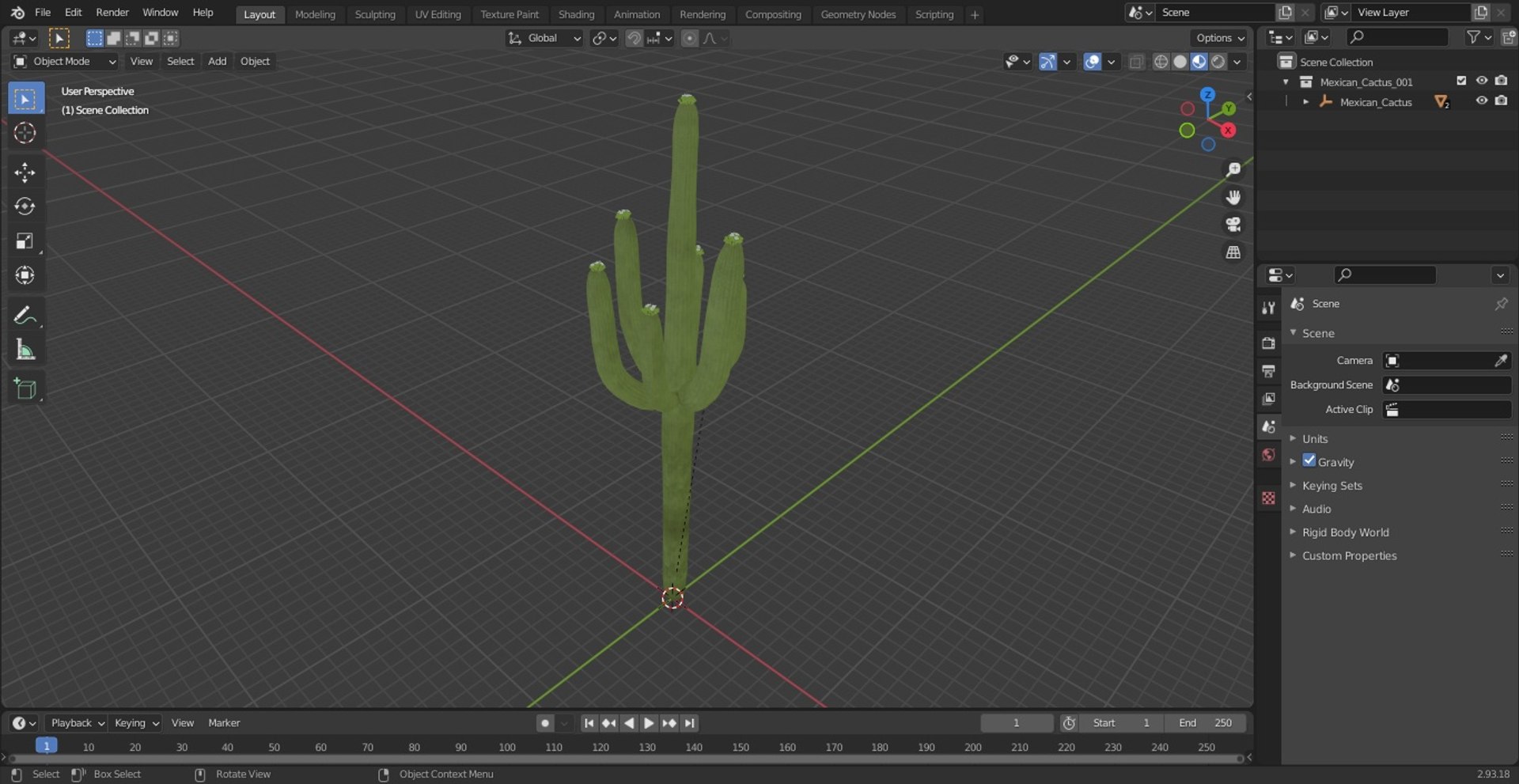This screenshot has height=784, width=1519.
Task: Open the Render properties tab
Action: pos(1269,343)
